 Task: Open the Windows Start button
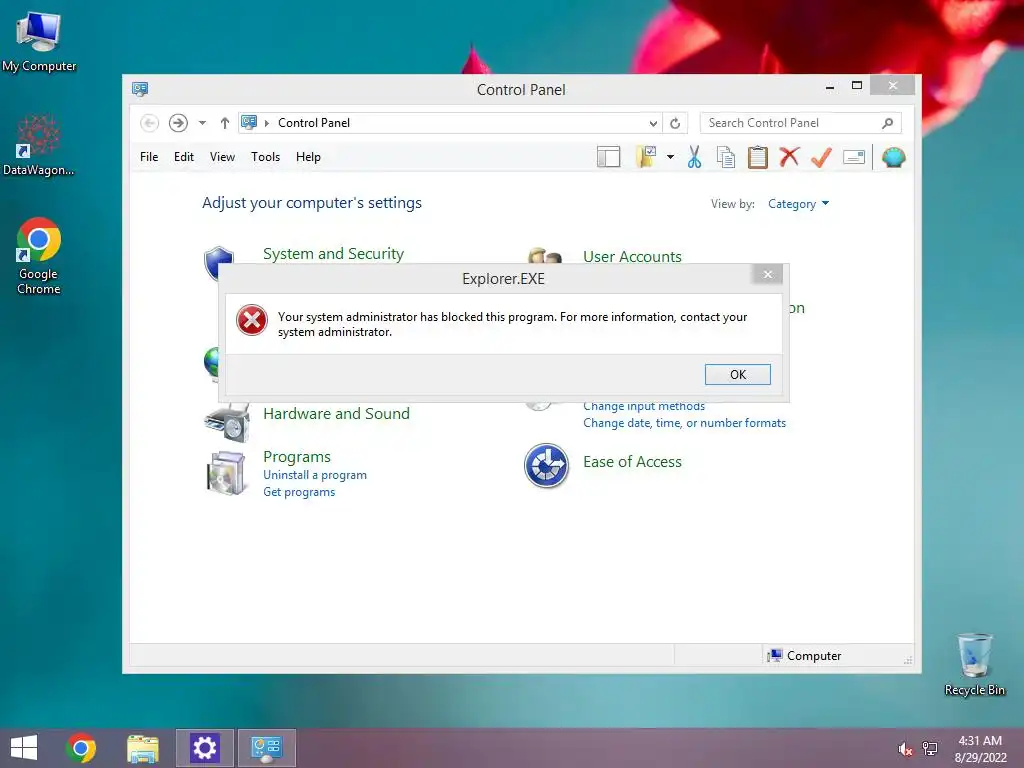(x=24, y=748)
